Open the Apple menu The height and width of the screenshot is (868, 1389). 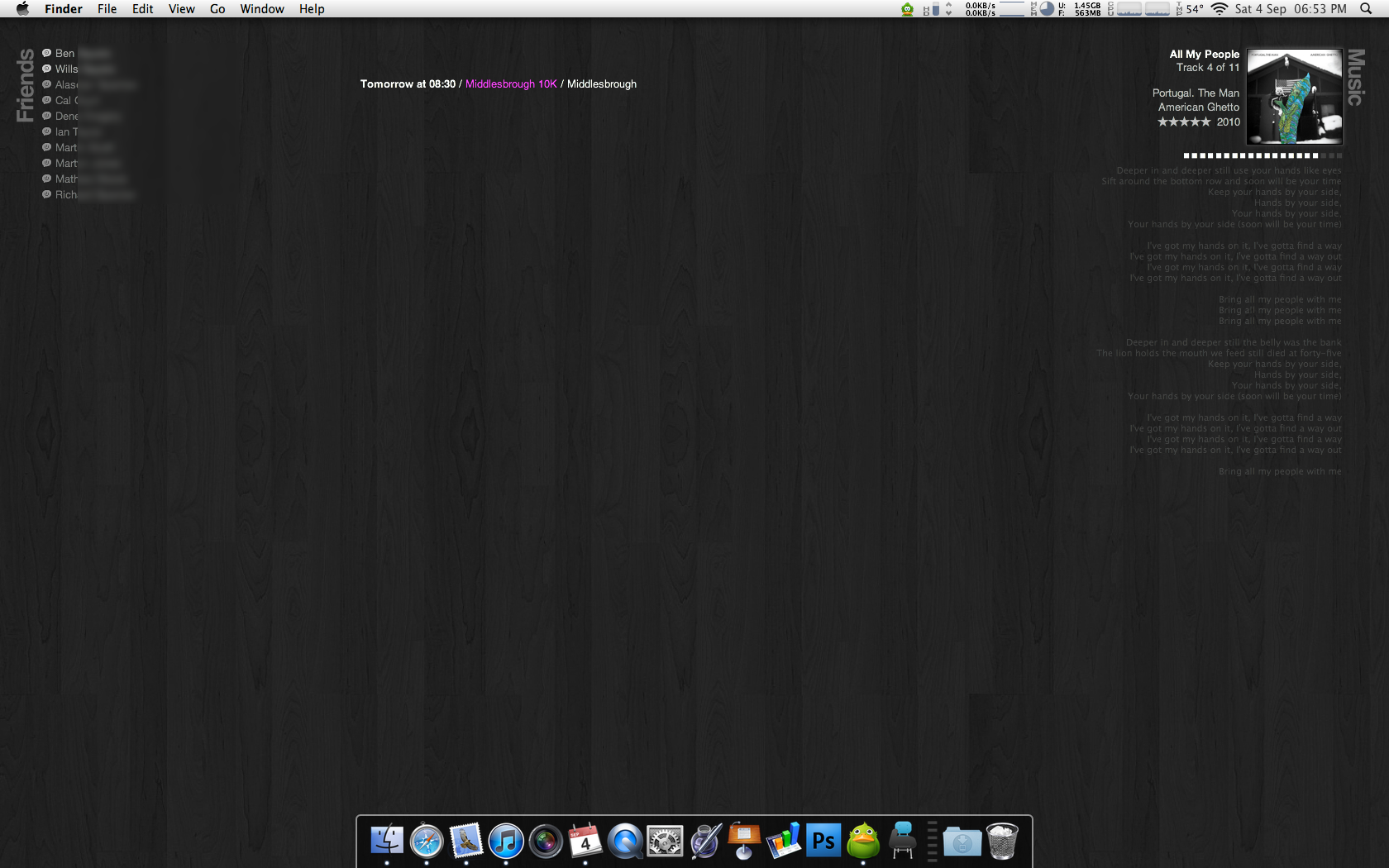[x=22, y=9]
